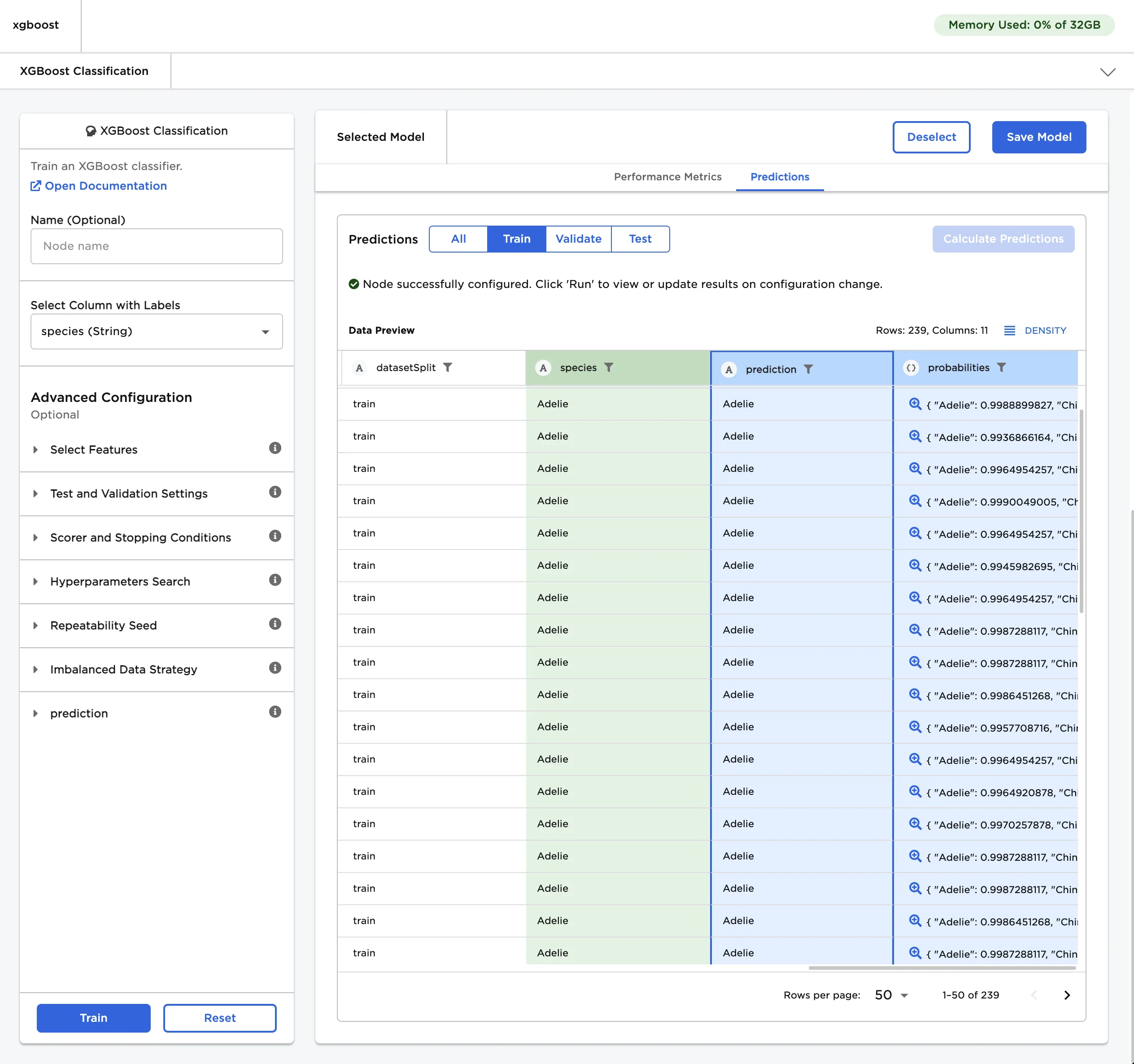The height and width of the screenshot is (1064, 1134).
Task: Show only Test split predictions
Action: (639, 239)
